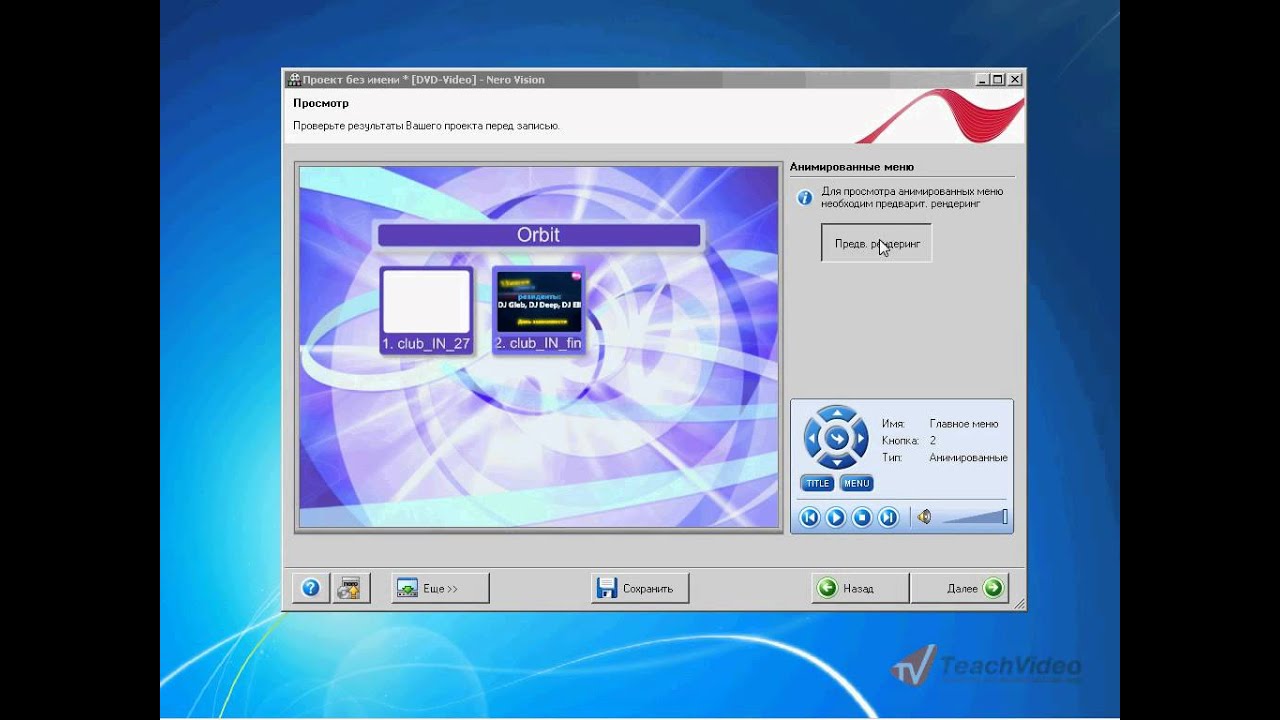Viewport: 1280px width, 720px height.
Task: Expand the 'Еще >>' options button
Action: coord(441,588)
